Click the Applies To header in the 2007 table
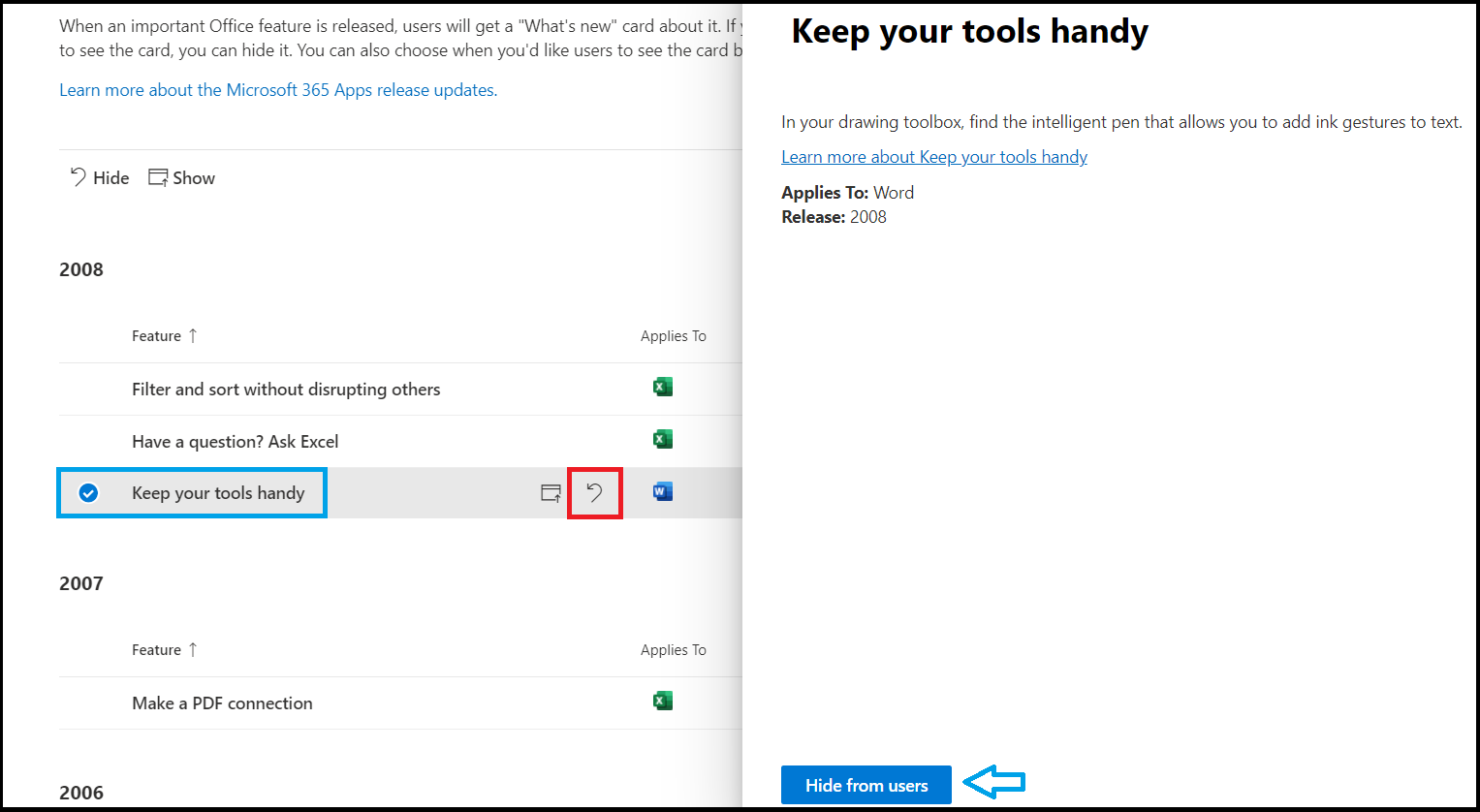The height and width of the screenshot is (812, 1480). 673,649
